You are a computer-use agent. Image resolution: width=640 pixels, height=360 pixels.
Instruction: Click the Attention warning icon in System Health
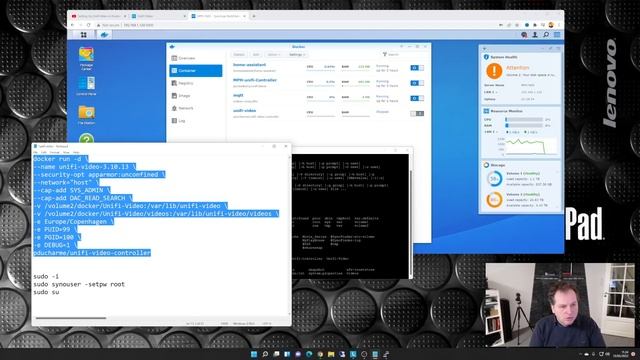click(494, 71)
